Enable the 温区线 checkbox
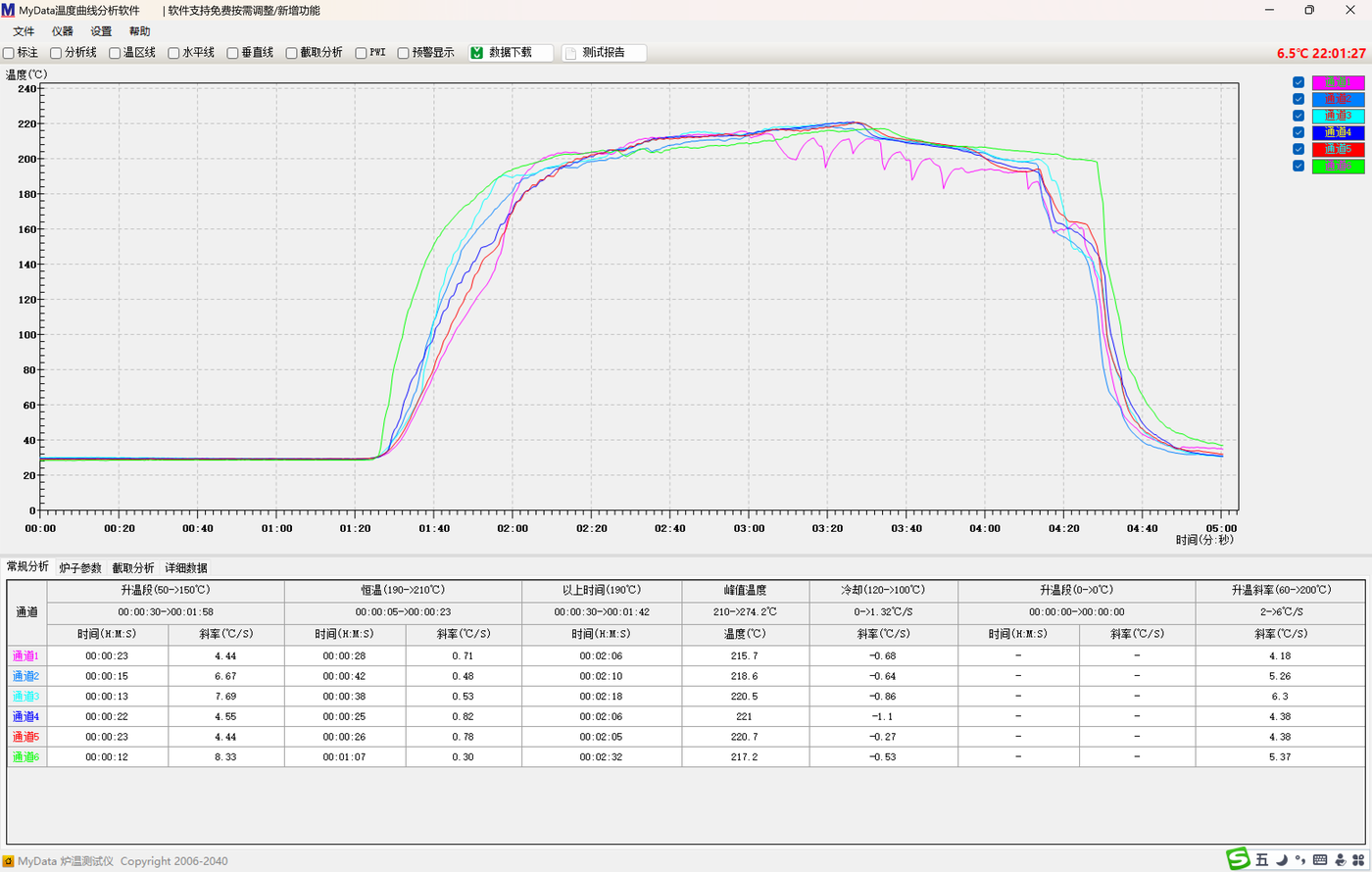Screen dimensions: 1372x872 115,53
